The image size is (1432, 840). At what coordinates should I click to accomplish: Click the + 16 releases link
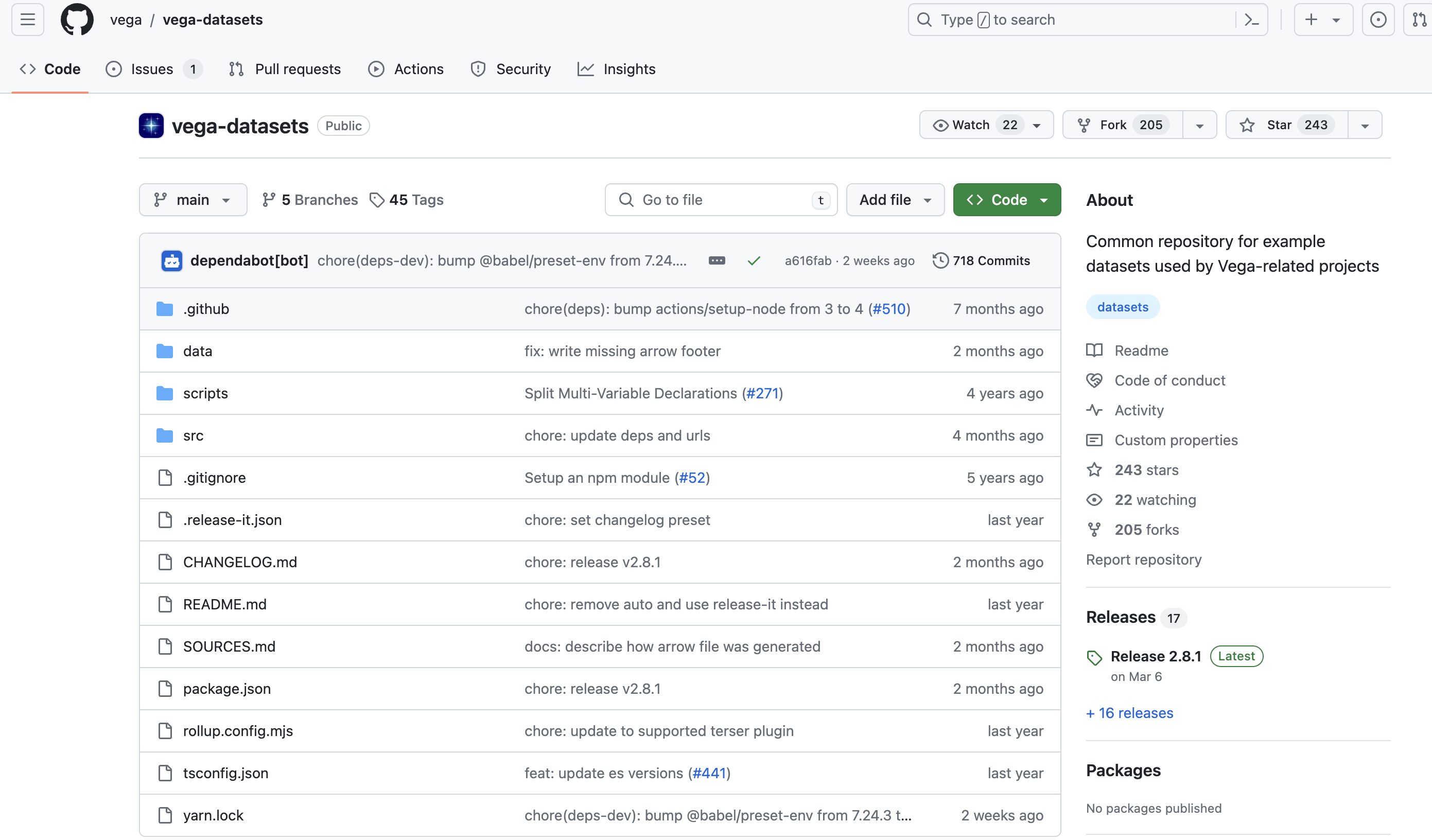1129,713
